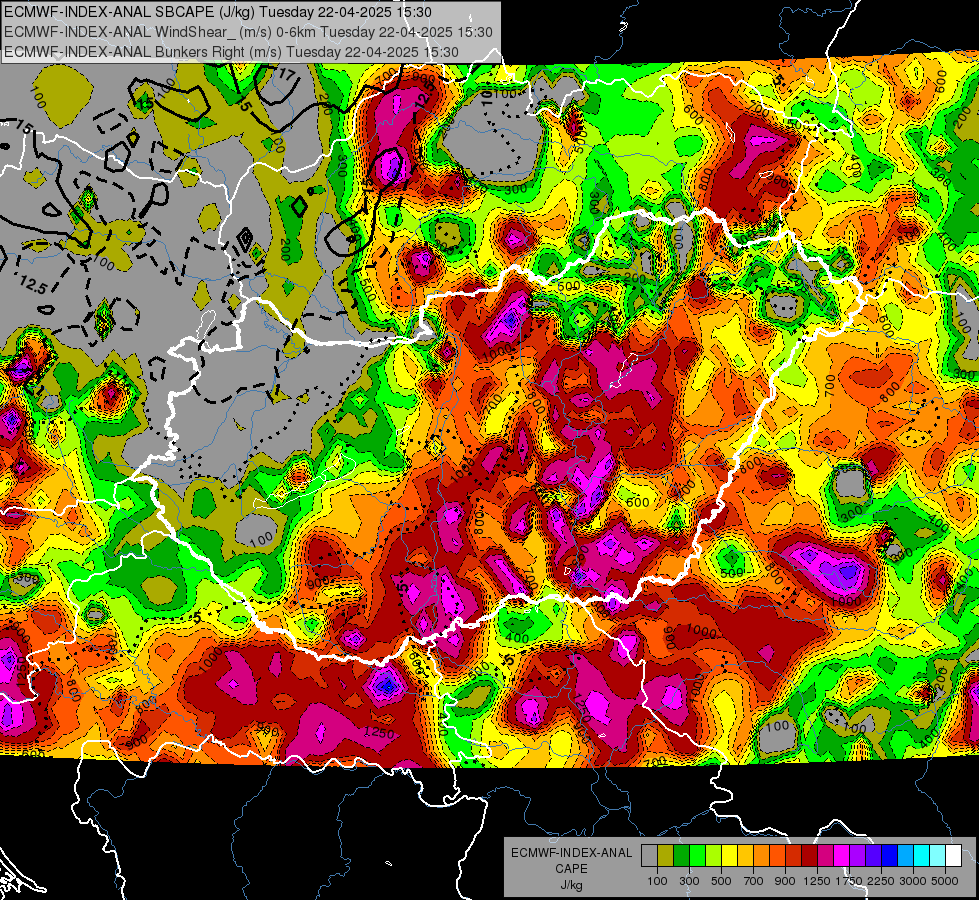The width and height of the screenshot is (979, 900).
Task: Click the ECMWF-INDEX-ANAL legend heading
Action: (x=572, y=853)
